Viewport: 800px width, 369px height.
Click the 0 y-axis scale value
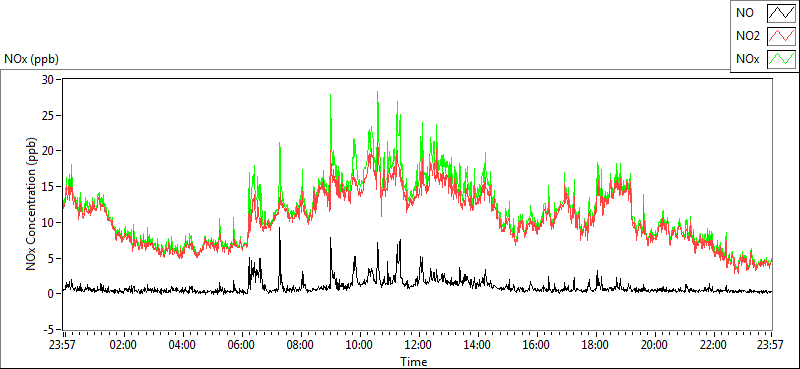tap(52, 294)
